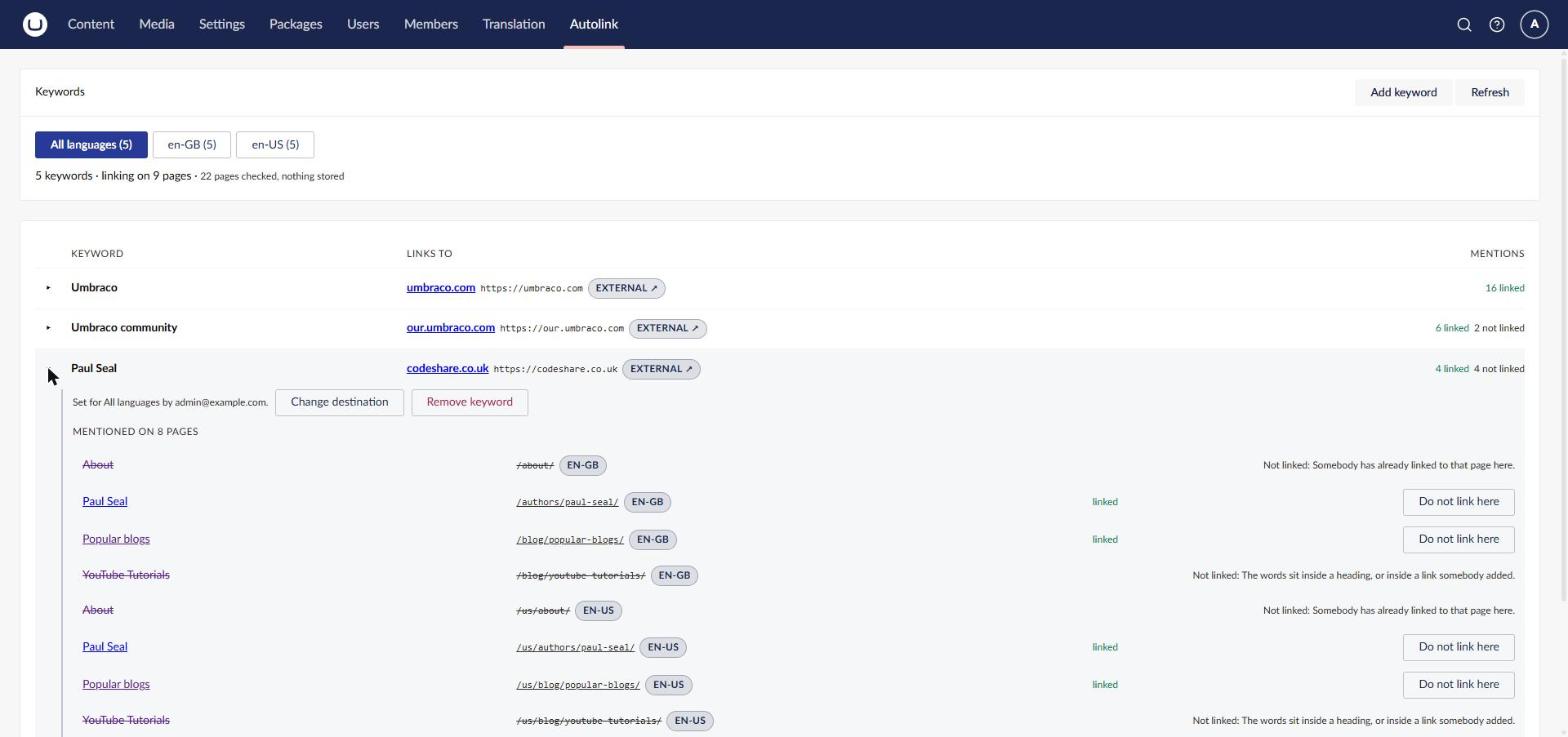Switch to the Users section
Viewport: 1568px width, 737px height.
(x=363, y=24)
